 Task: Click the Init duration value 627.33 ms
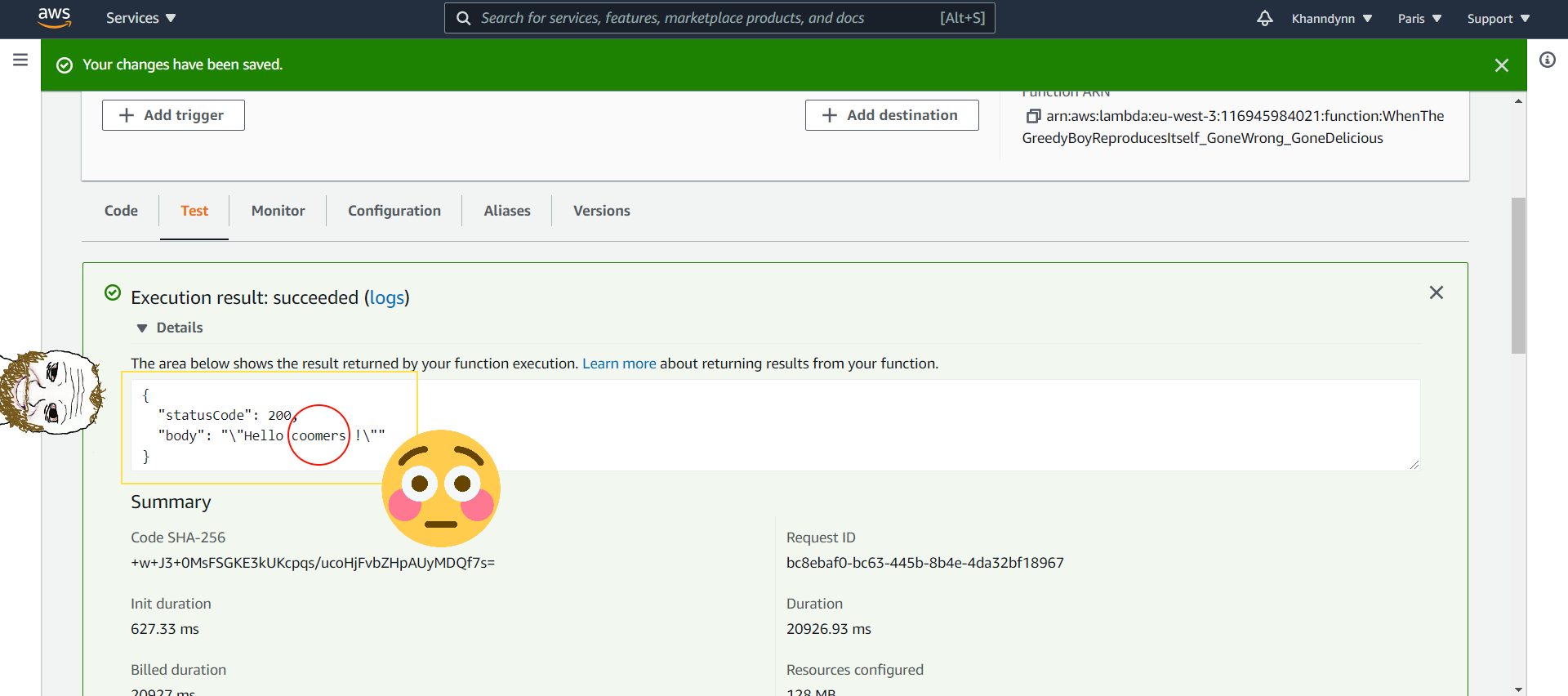pyautogui.click(x=165, y=629)
